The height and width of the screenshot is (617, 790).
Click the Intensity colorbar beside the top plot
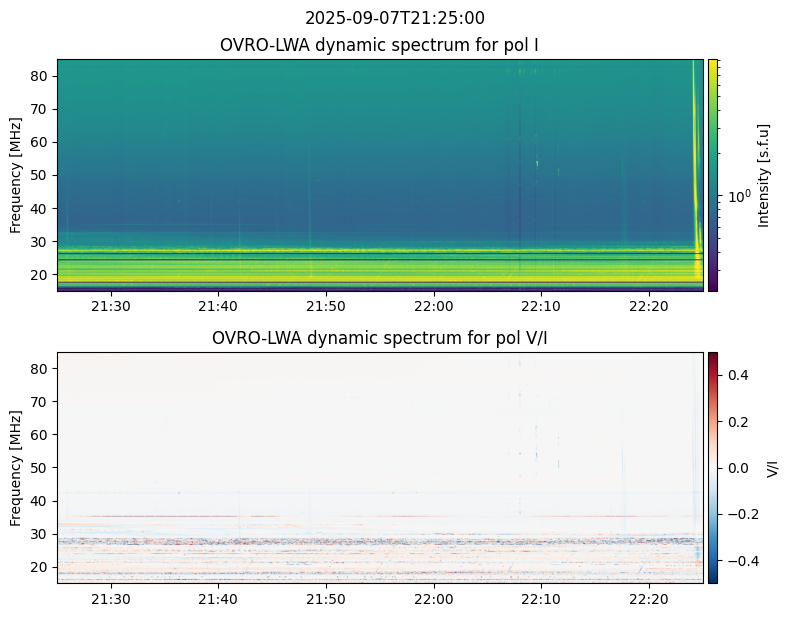point(713,175)
